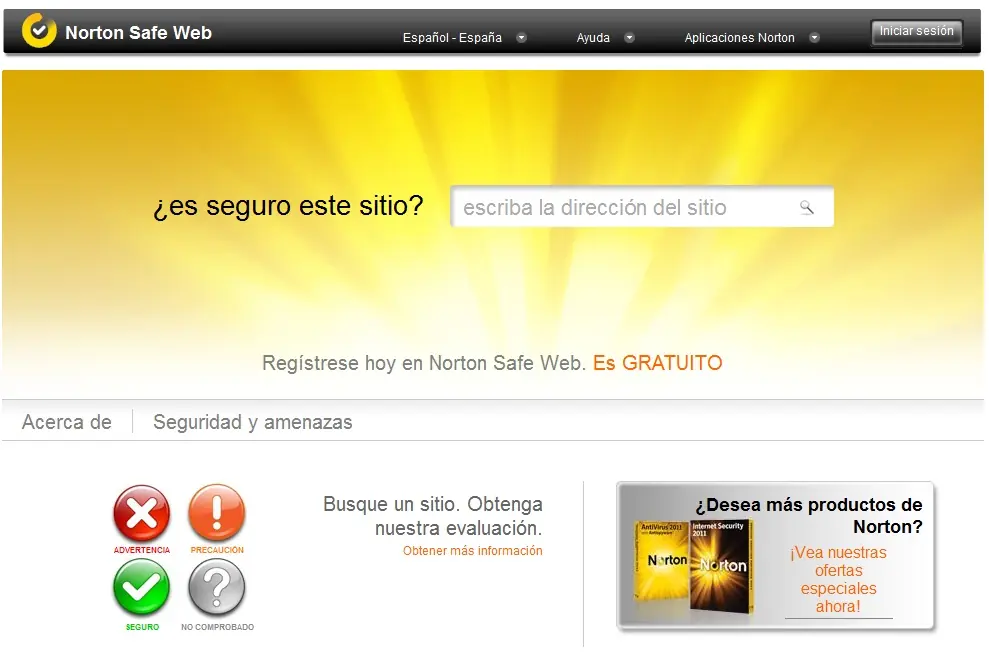Click the Norton Internet Security 2011 box
This screenshot has height=662, width=989.
(720, 566)
